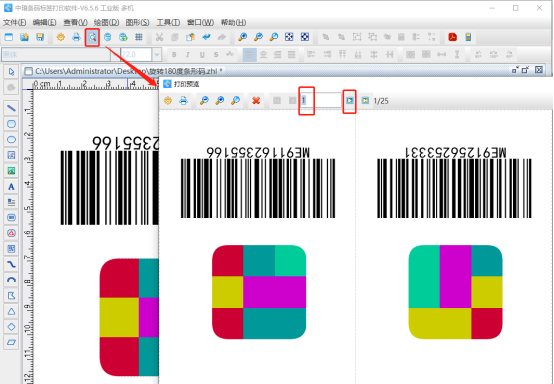
Task: Toggle bold text formatting
Action: (174, 55)
